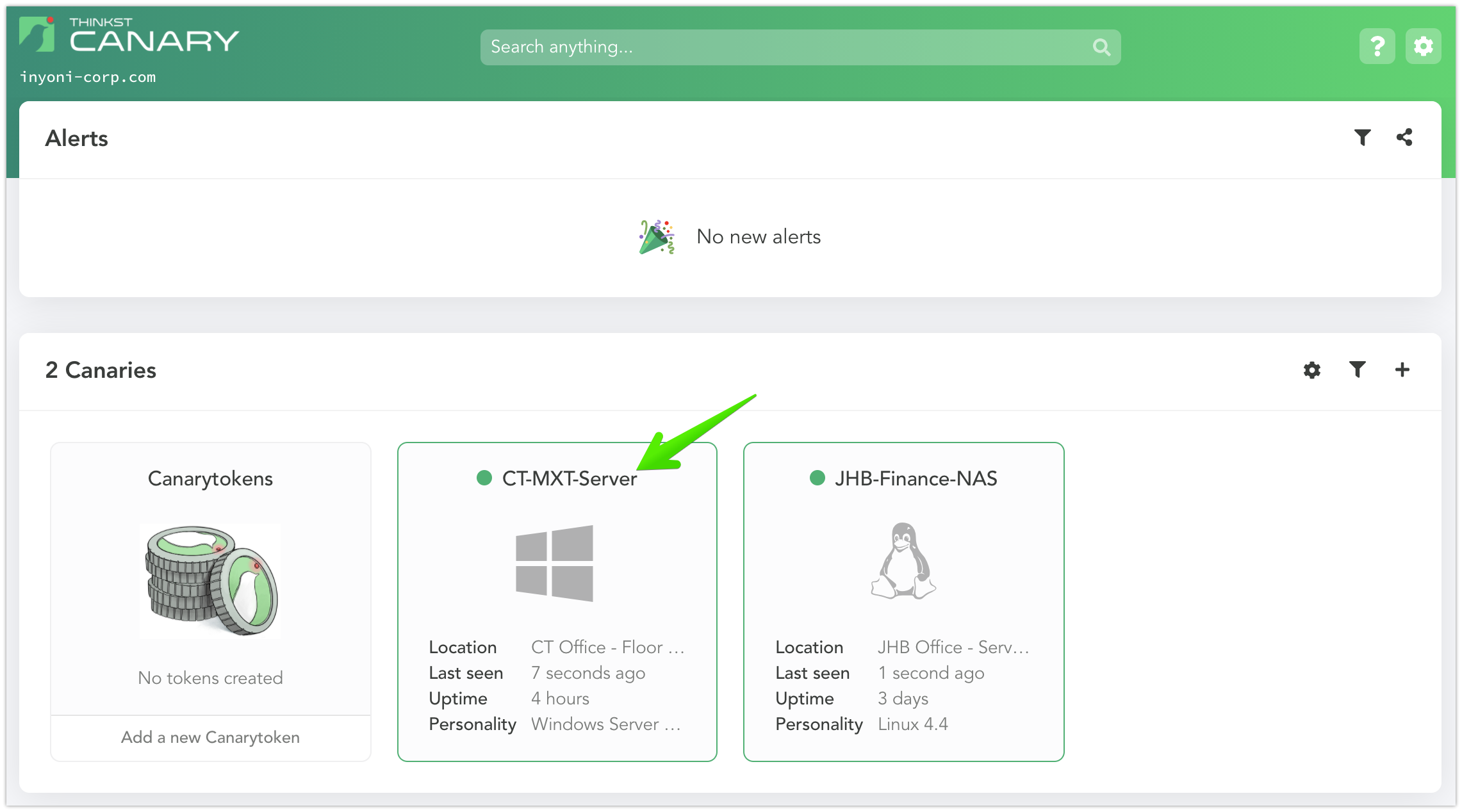Click green status dot of CT-MXT-Server
The width and height of the screenshot is (1462, 812).
[x=484, y=478]
